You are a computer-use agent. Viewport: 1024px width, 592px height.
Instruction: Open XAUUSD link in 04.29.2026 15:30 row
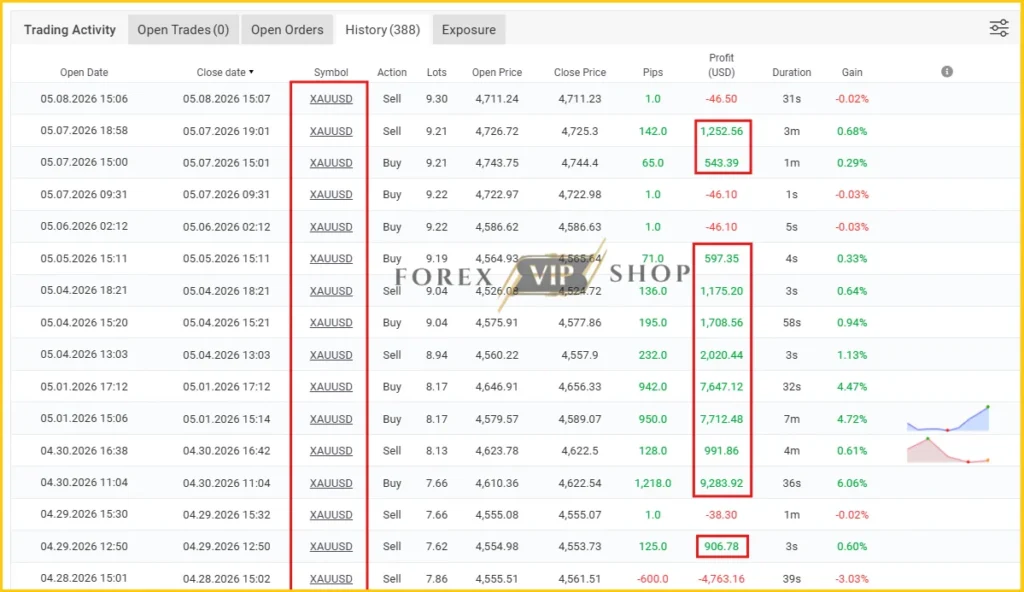pyautogui.click(x=331, y=515)
